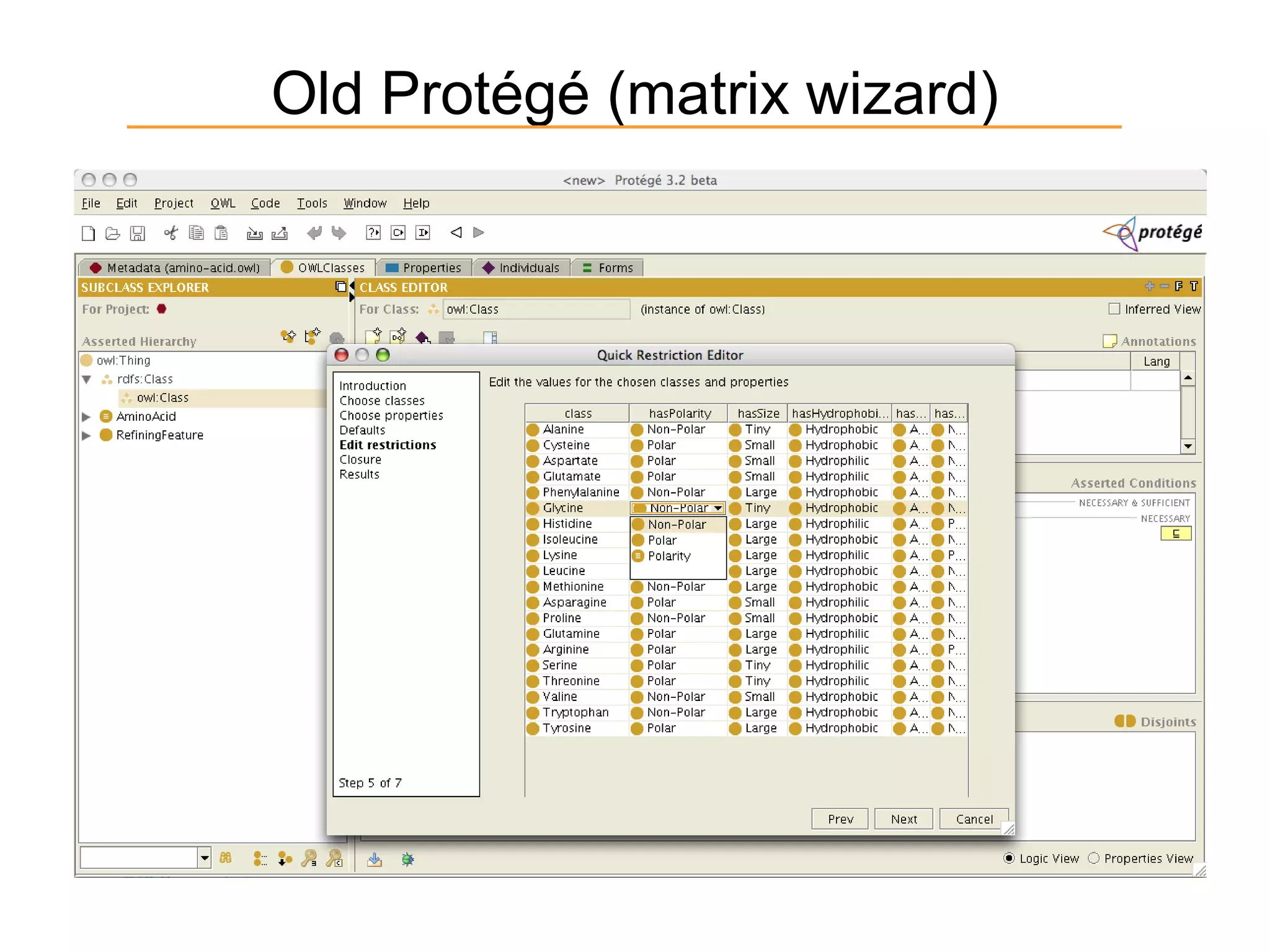Choose Polar from the polarity dropdown list
1270x952 pixels.
point(678,540)
